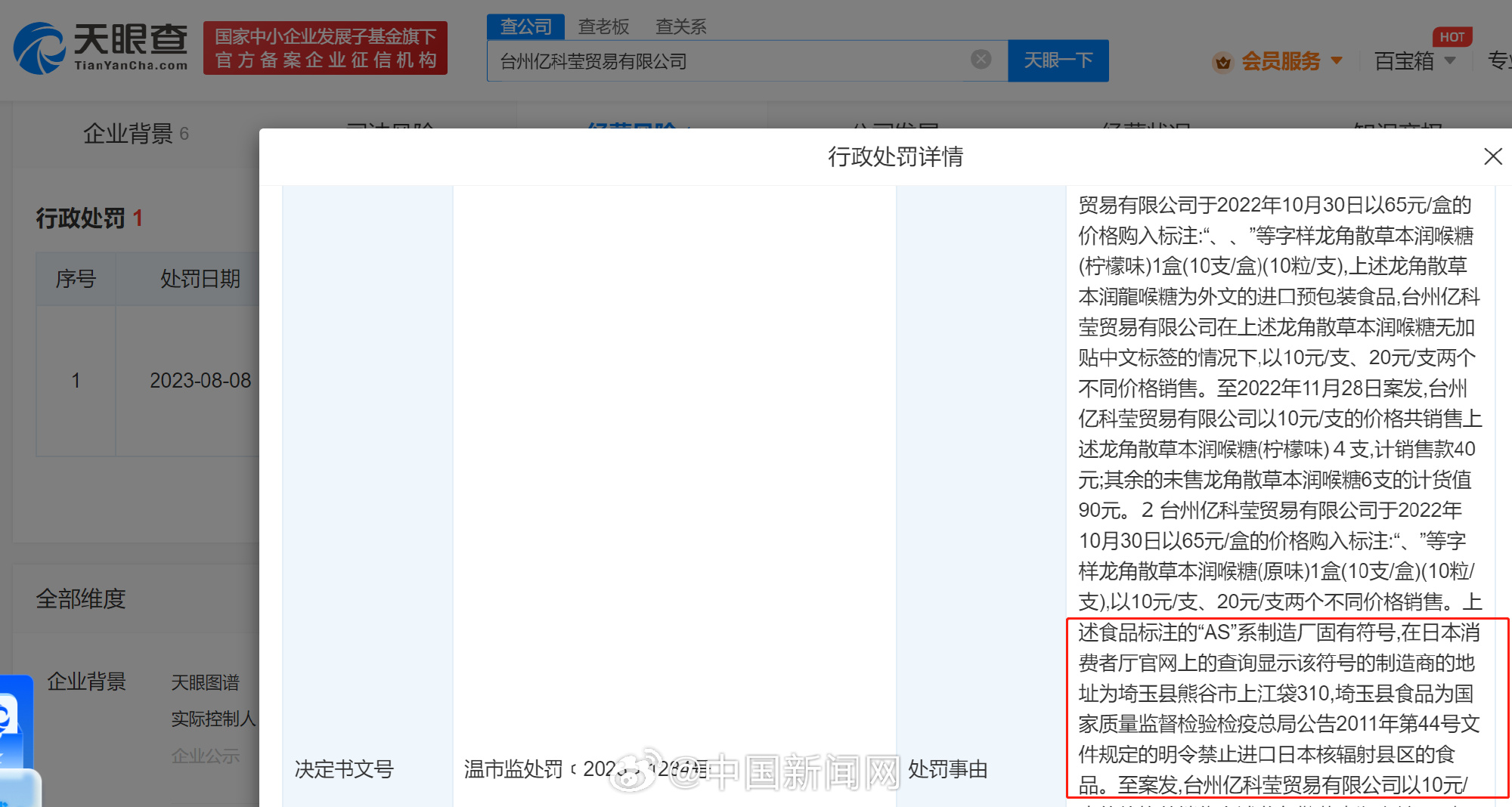The height and width of the screenshot is (807, 1512).
Task: Click the 处罚日期 column header
Action: 200,279
